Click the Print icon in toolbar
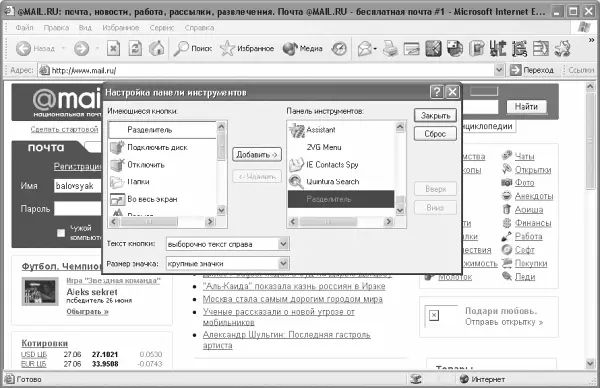600x388 pixels. point(390,49)
